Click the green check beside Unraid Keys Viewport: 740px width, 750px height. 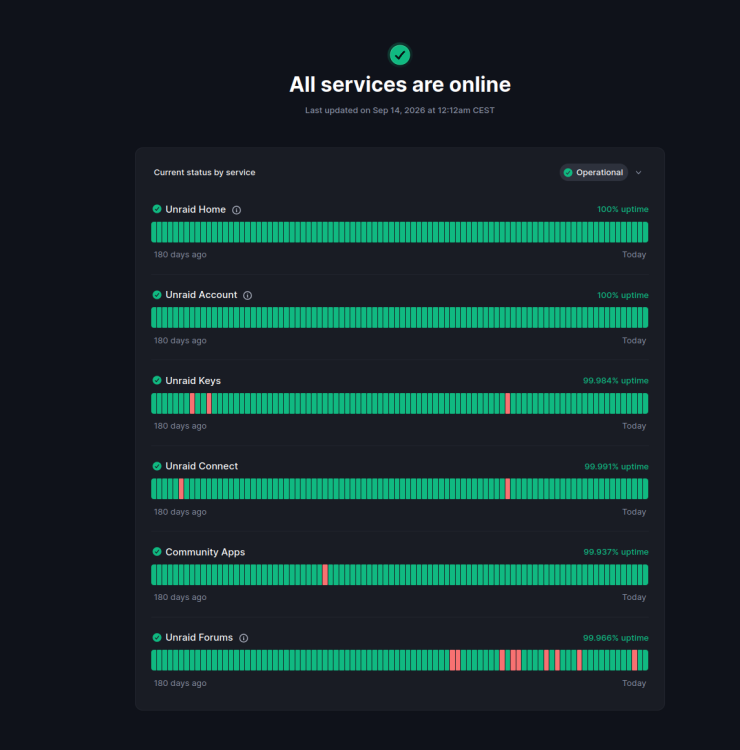pyautogui.click(x=157, y=380)
